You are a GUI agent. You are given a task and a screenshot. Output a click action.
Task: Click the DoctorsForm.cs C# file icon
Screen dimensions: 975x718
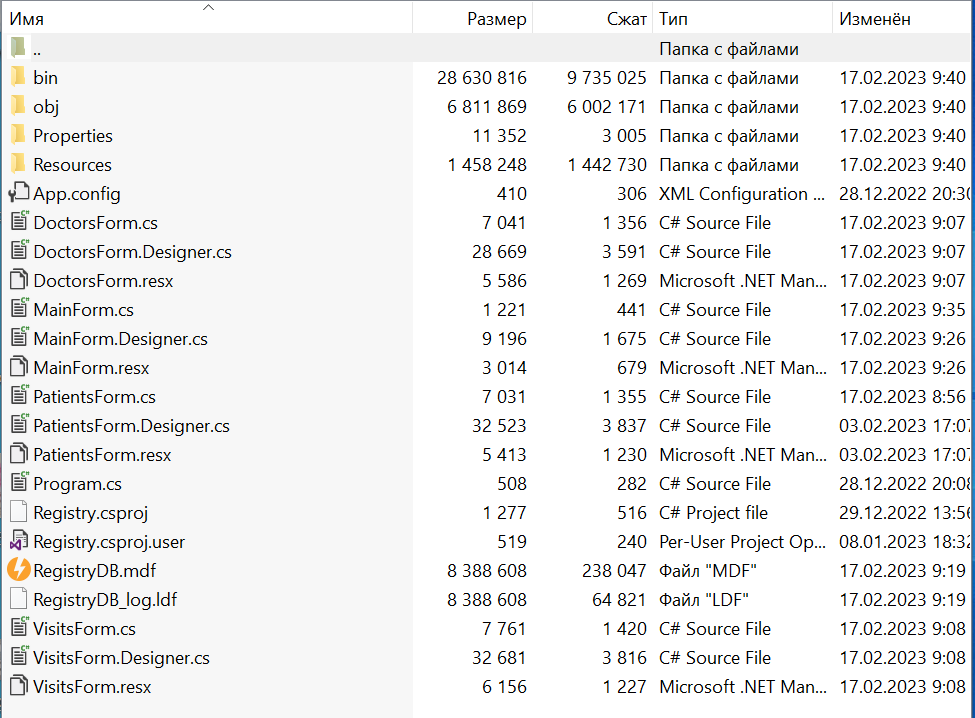[x=18, y=222]
